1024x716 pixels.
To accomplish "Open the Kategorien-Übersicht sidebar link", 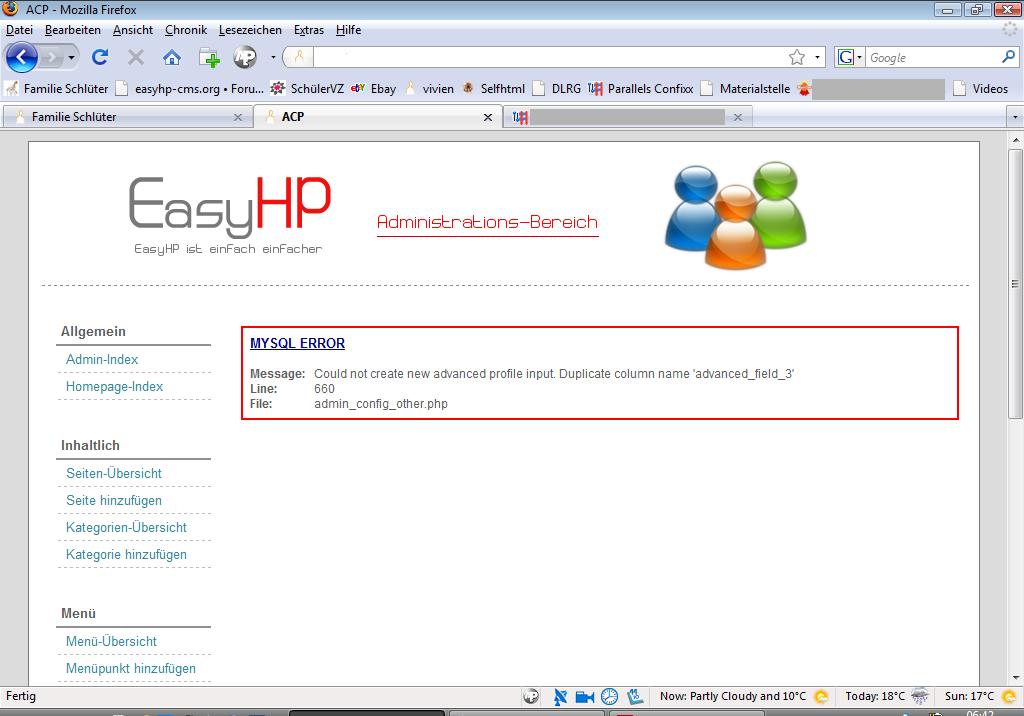I will pos(126,527).
